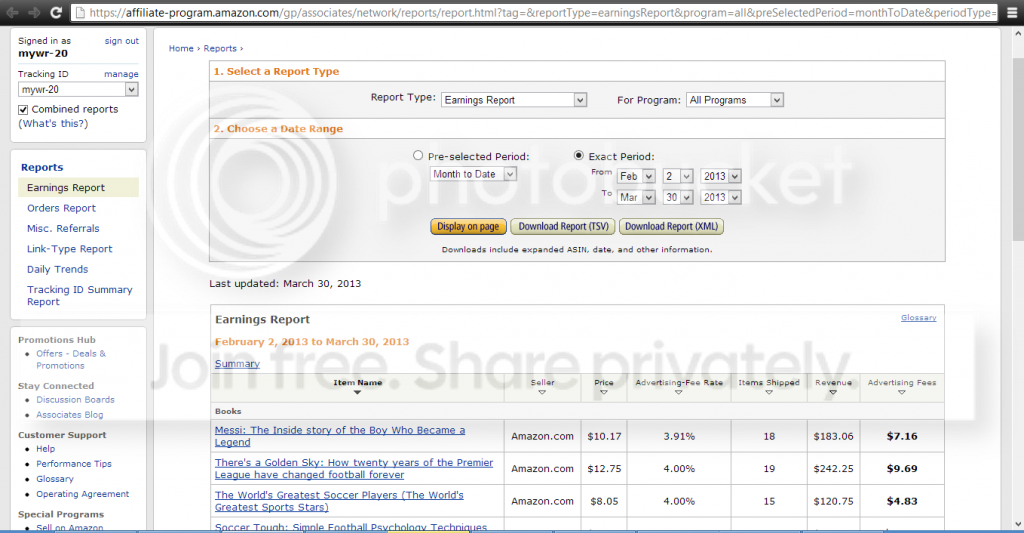Reload the page with the browser refresh icon

tap(56, 12)
